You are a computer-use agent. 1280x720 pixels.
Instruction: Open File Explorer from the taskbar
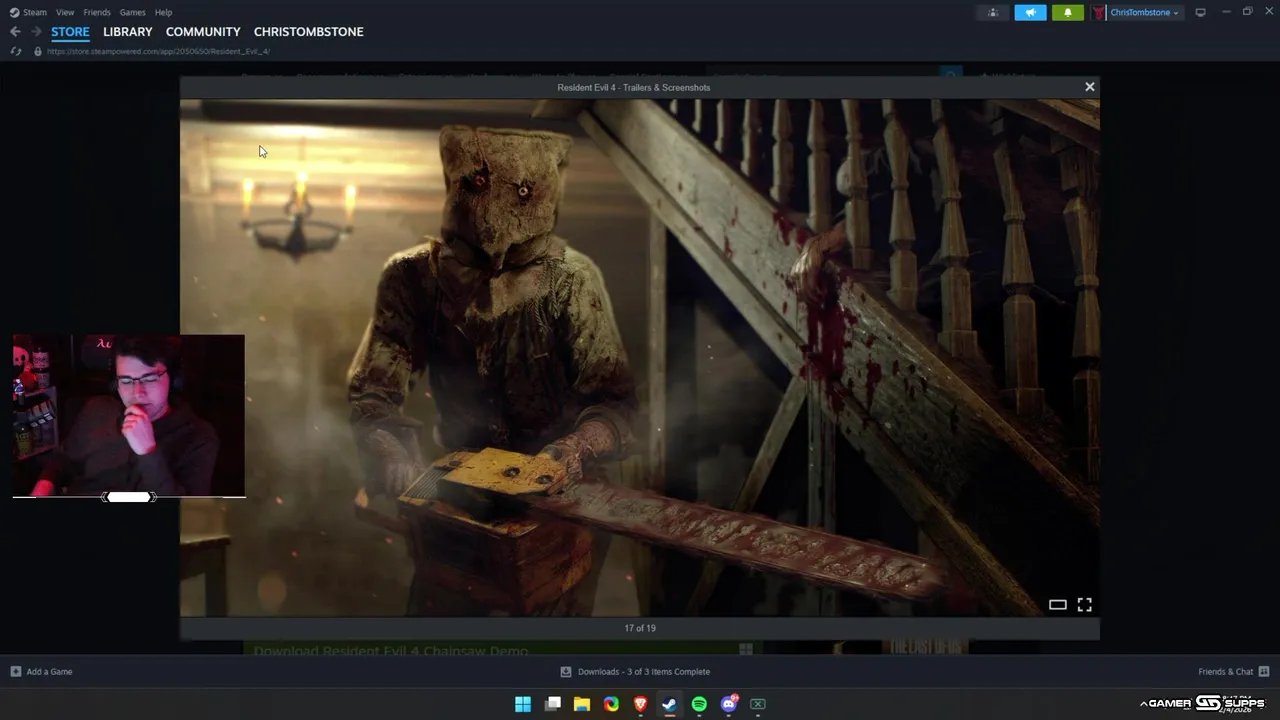[582, 704]
